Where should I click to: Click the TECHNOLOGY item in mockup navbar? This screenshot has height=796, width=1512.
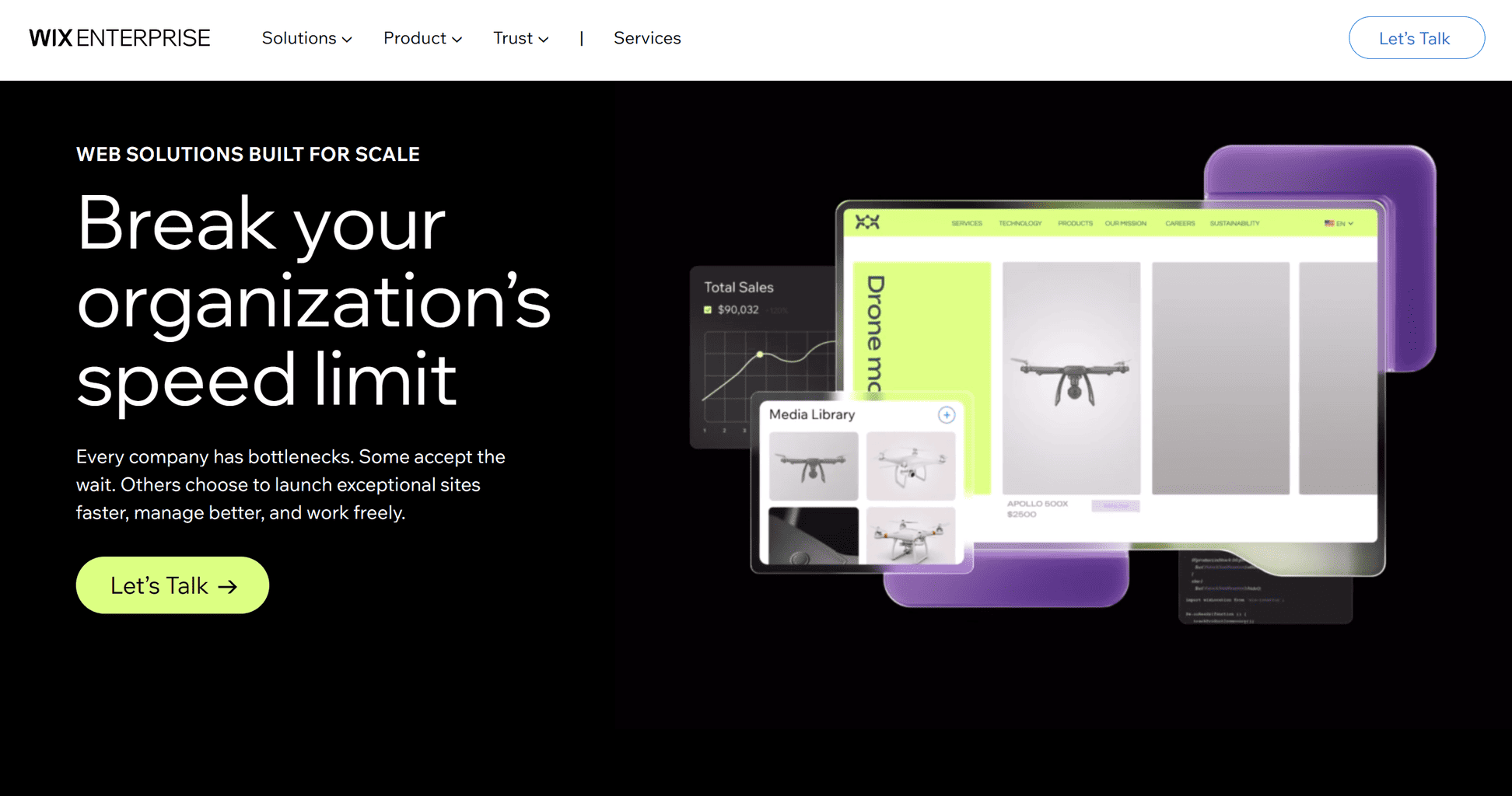click(x=1020, y=223)
